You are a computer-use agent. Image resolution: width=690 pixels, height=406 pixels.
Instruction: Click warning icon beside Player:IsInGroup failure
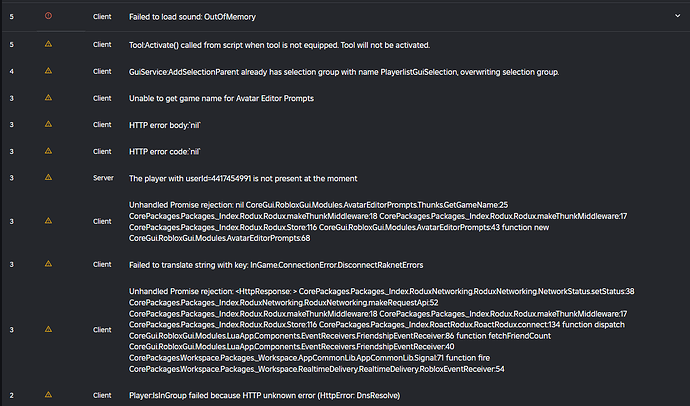point(48,395)
